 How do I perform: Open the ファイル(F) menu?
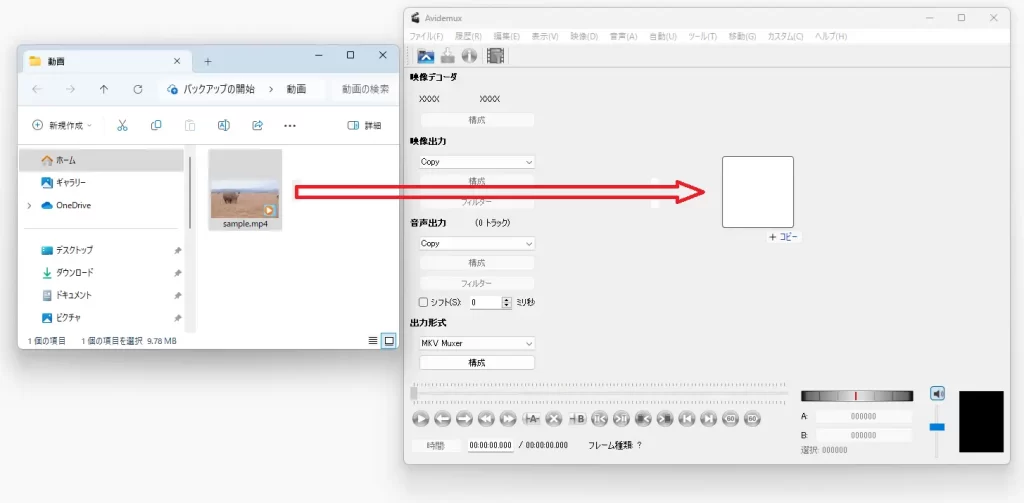(x=426, y=36)
